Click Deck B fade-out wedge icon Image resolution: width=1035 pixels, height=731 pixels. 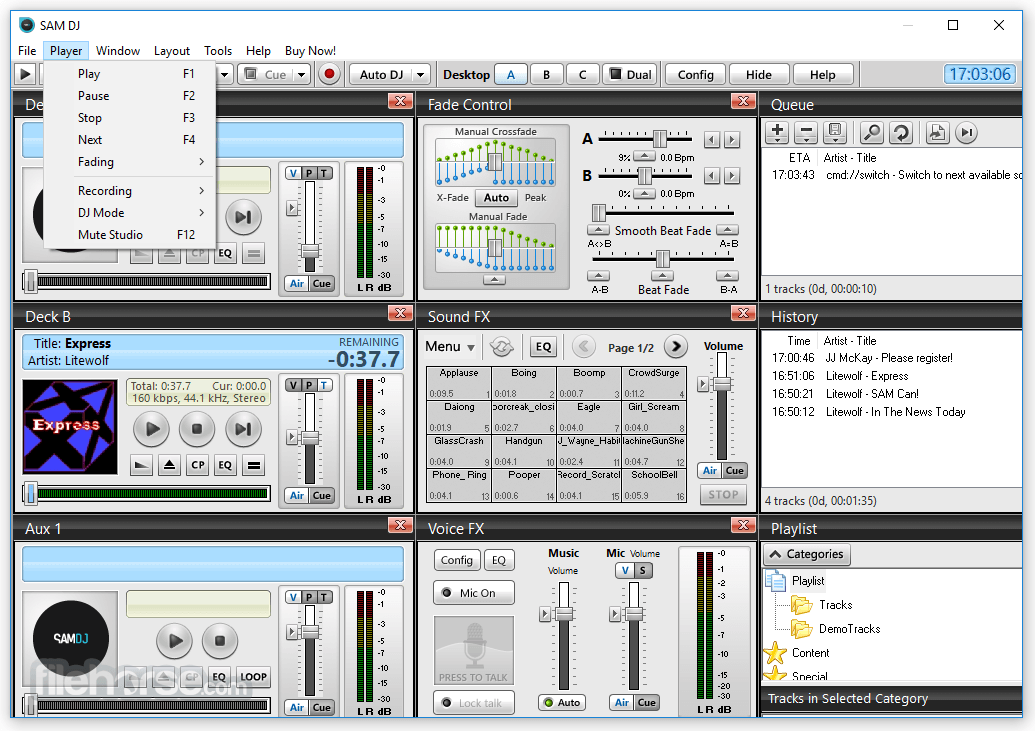click(141, 466)
